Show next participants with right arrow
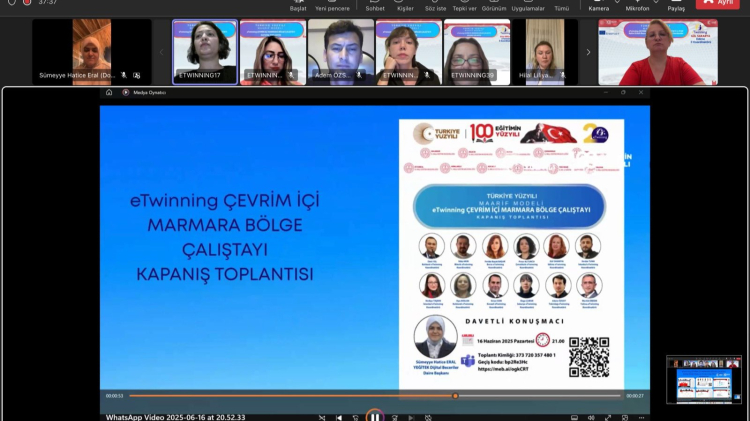Viewport: 750px width, 421px height. (x=588, y=52)
